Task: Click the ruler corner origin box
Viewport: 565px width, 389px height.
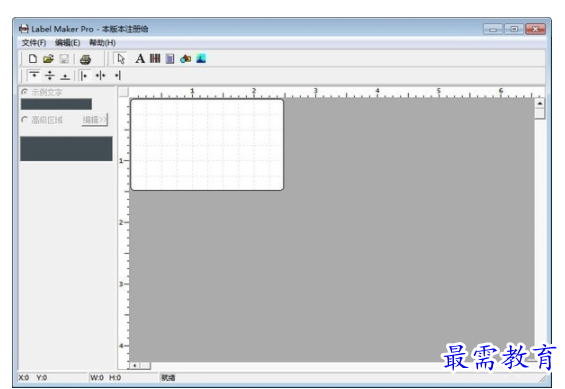Action: [124, 92]
